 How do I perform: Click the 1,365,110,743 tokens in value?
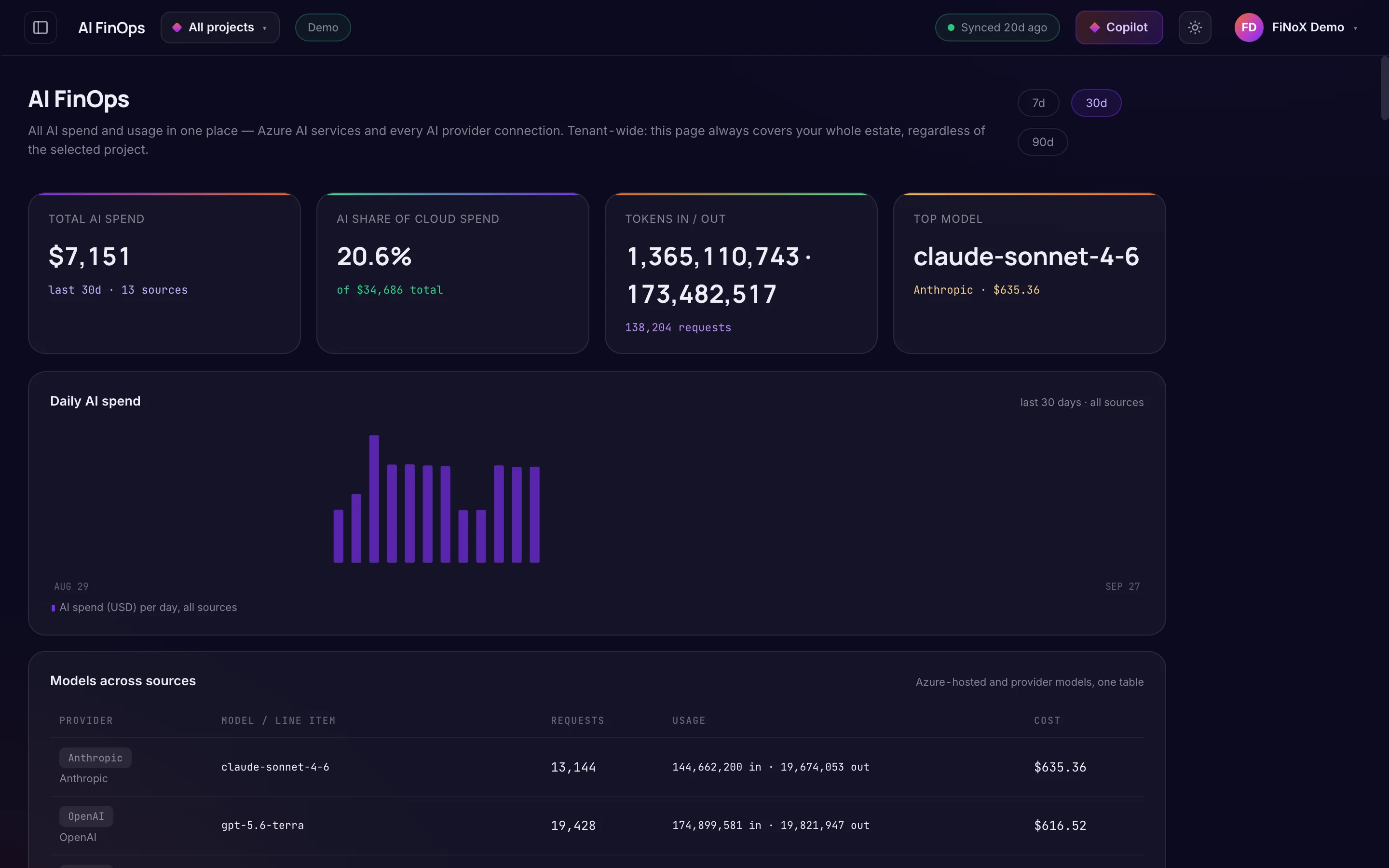click(713, 257)
